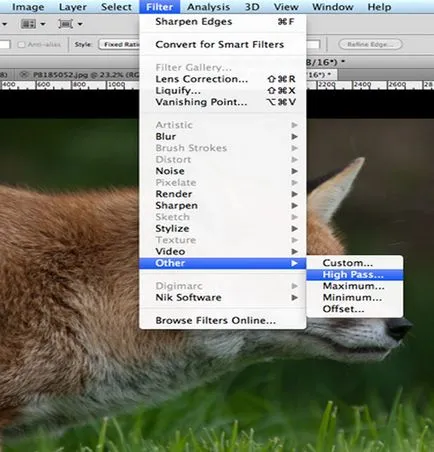
Task: Click Browse Filters Online link
Action: (215, 320)
